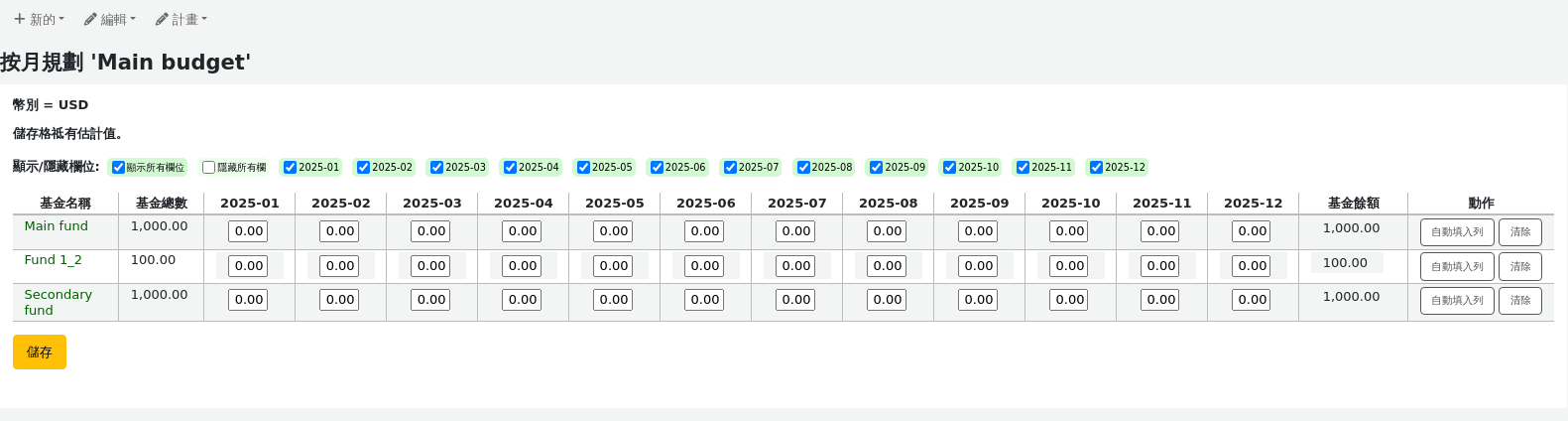Open the Secondary fund link
This screenshot has height=421, width=1568.
[x=59, y=302]
